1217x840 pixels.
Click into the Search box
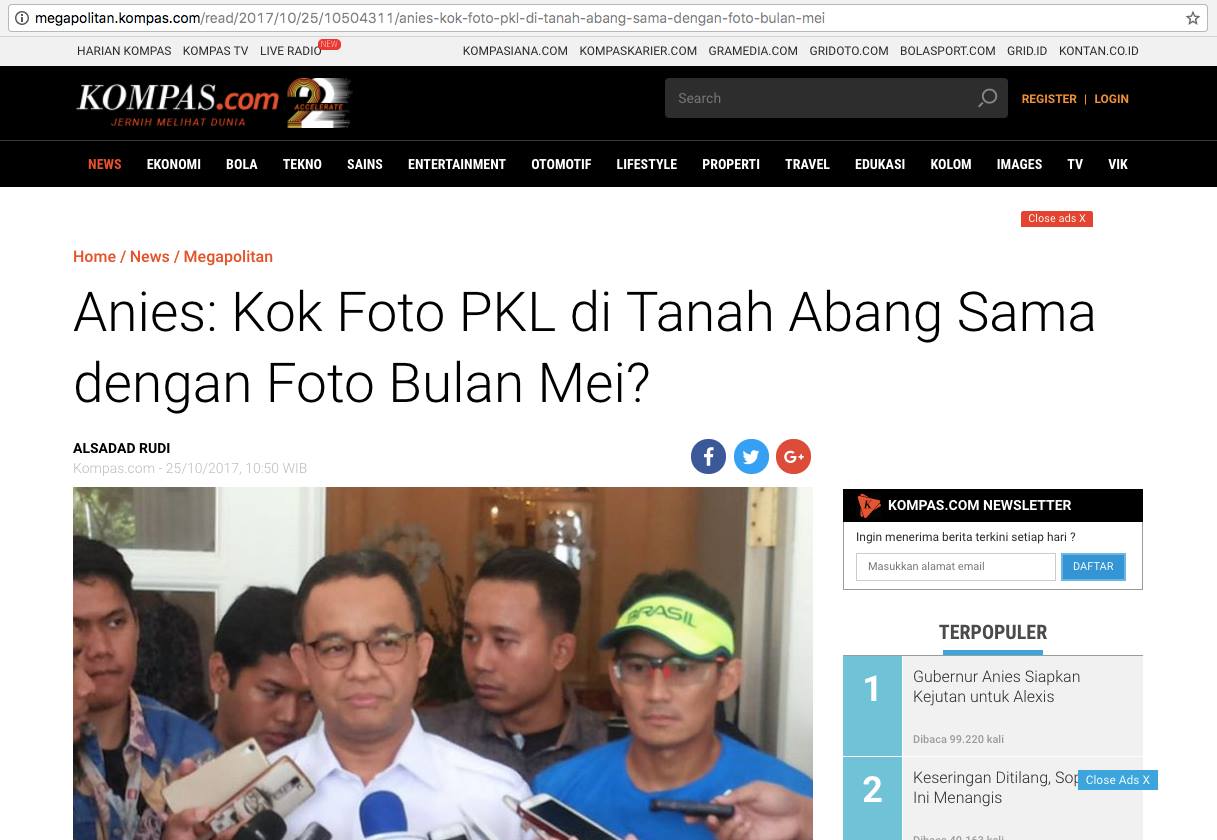point(820,98)
